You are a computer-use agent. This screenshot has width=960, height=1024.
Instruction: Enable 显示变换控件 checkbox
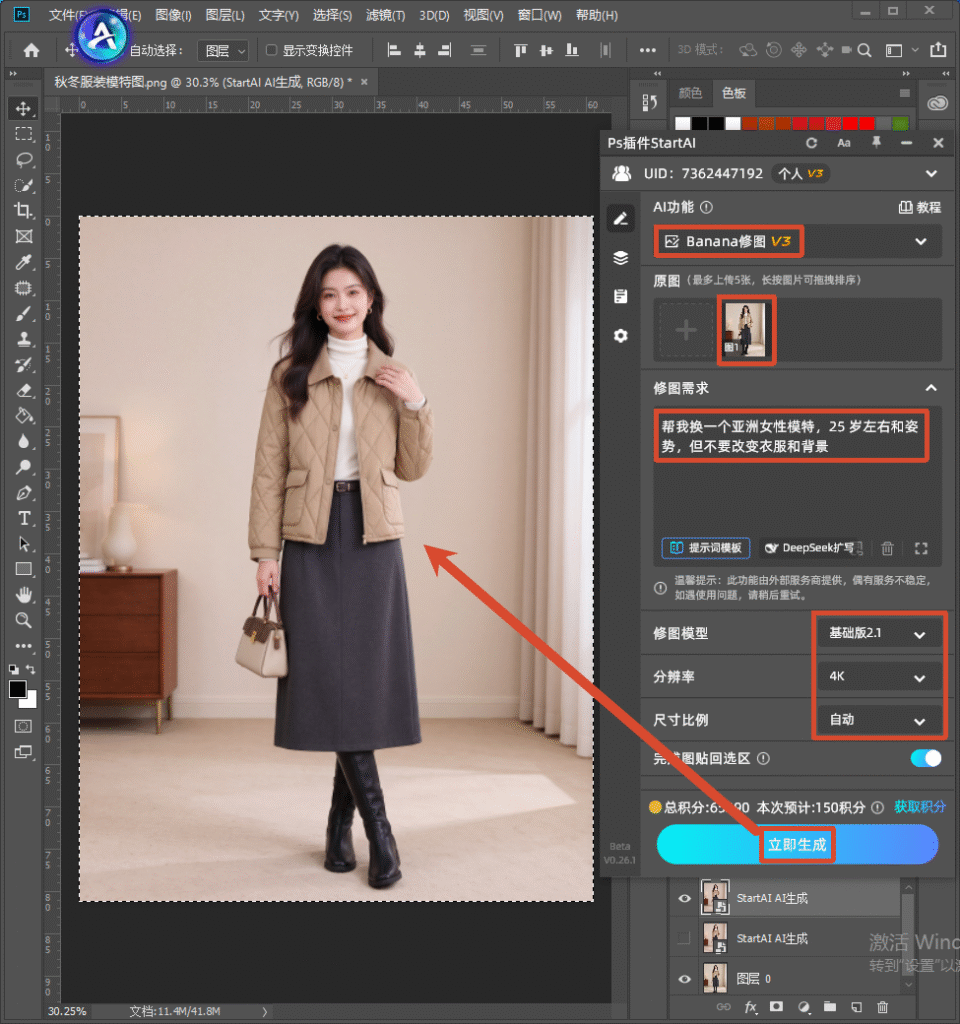pos(272,50)
